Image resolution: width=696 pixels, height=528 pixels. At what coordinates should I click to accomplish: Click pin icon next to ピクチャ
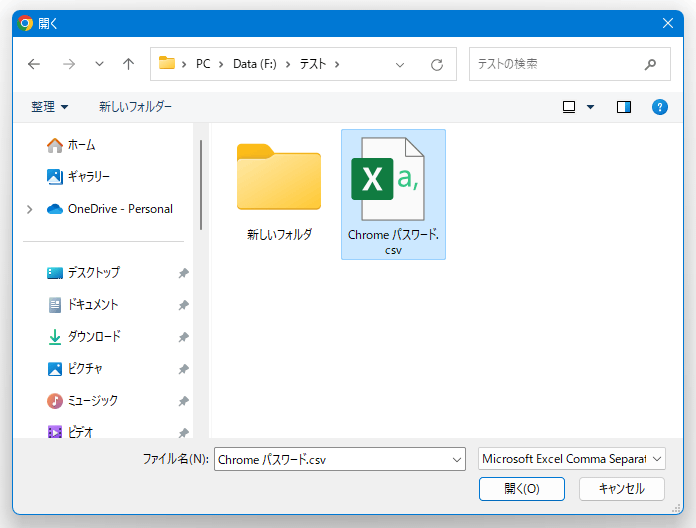click(x=184, y=369)
